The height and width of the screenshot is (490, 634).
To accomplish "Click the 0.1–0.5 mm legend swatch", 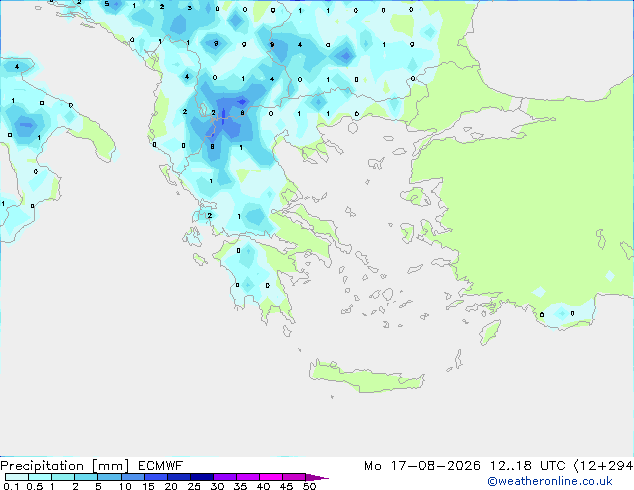I will (x=17, y=477).
